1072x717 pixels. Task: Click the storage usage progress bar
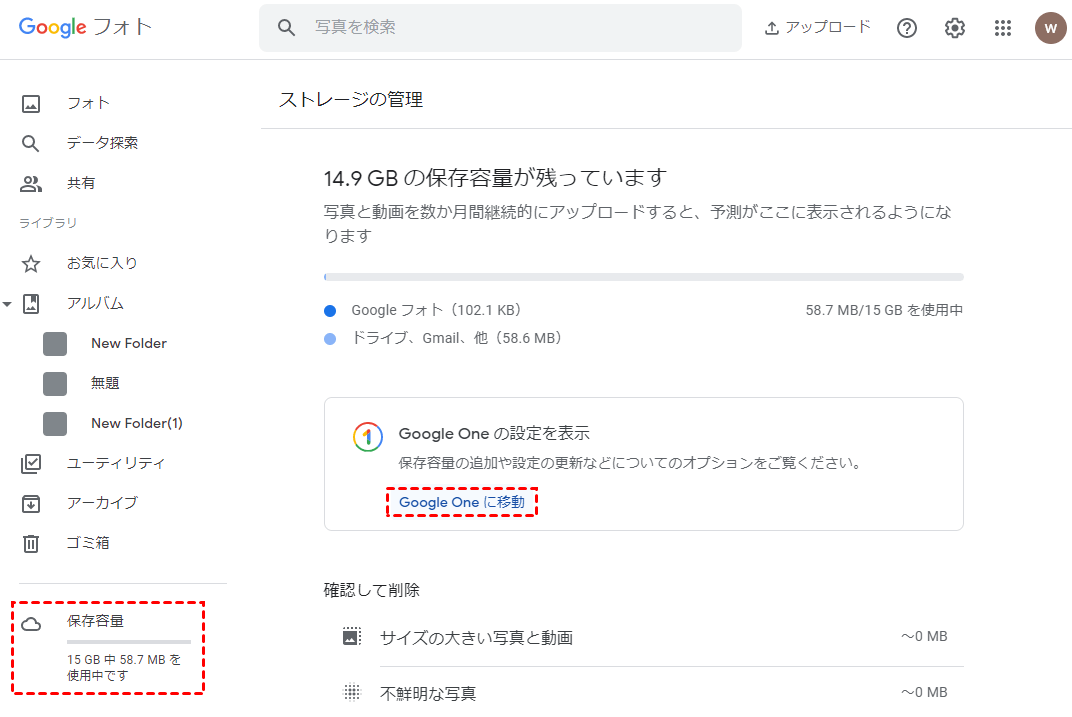pos(643,277)
